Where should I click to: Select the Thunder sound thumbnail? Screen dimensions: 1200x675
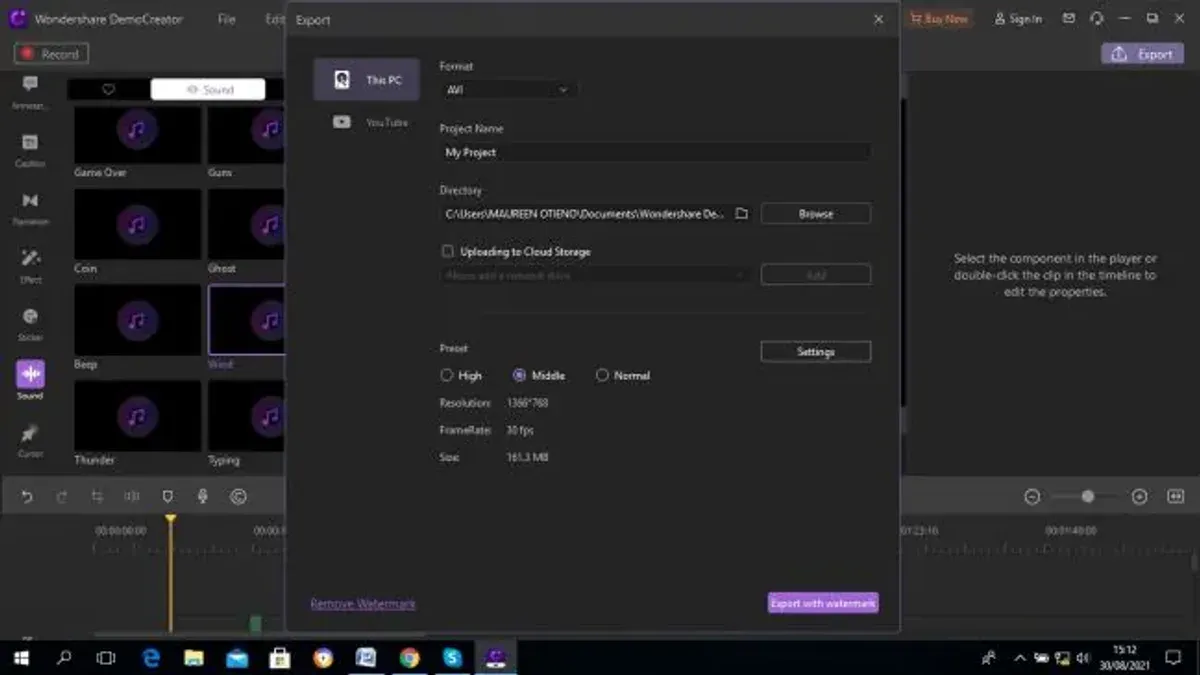[137, 415]
